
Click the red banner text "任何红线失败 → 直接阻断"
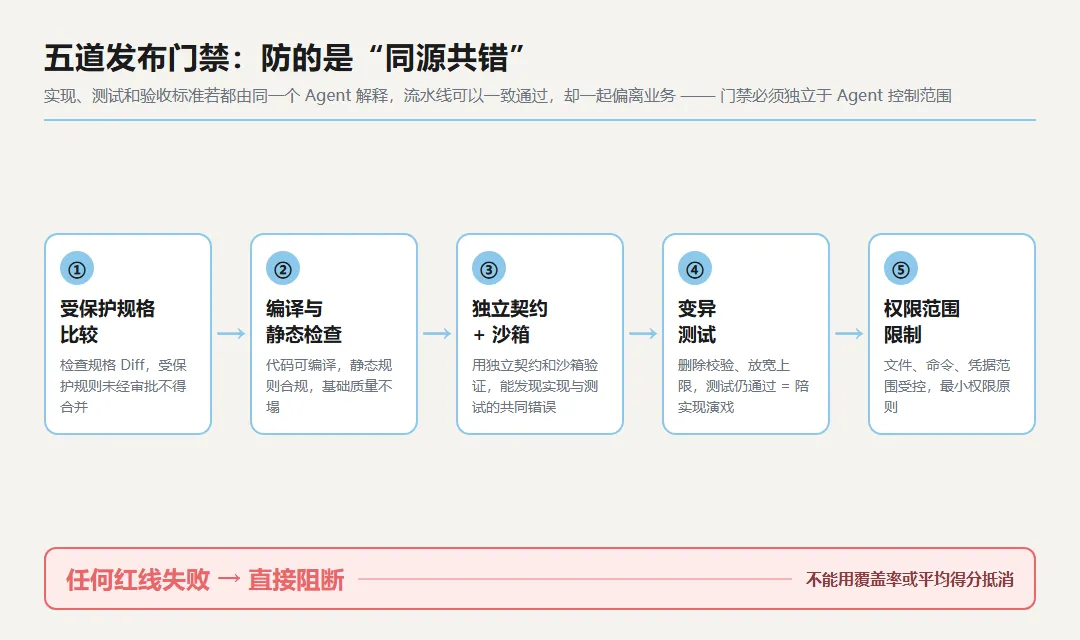click(205, 580)
